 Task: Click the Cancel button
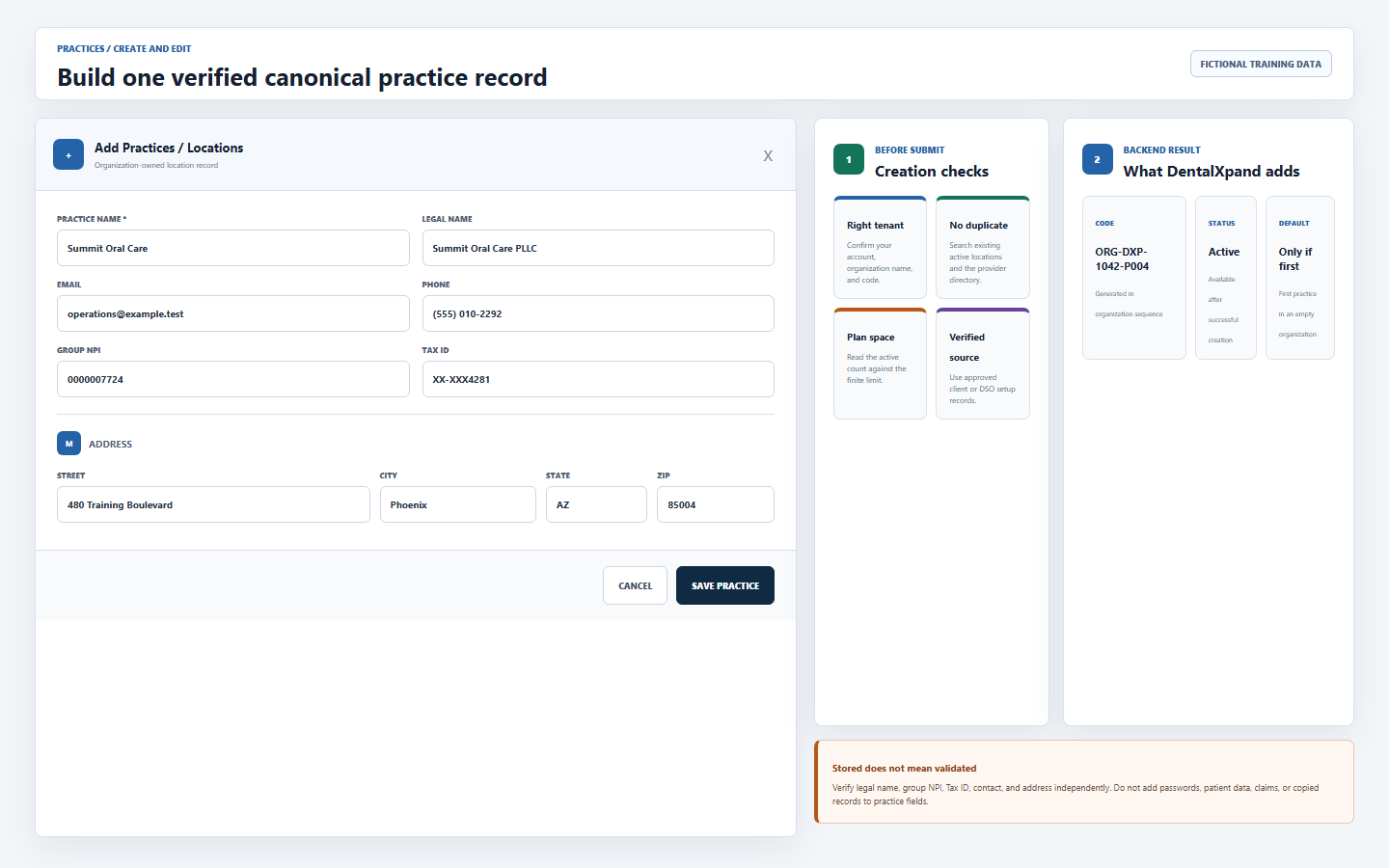coord(635,585)
